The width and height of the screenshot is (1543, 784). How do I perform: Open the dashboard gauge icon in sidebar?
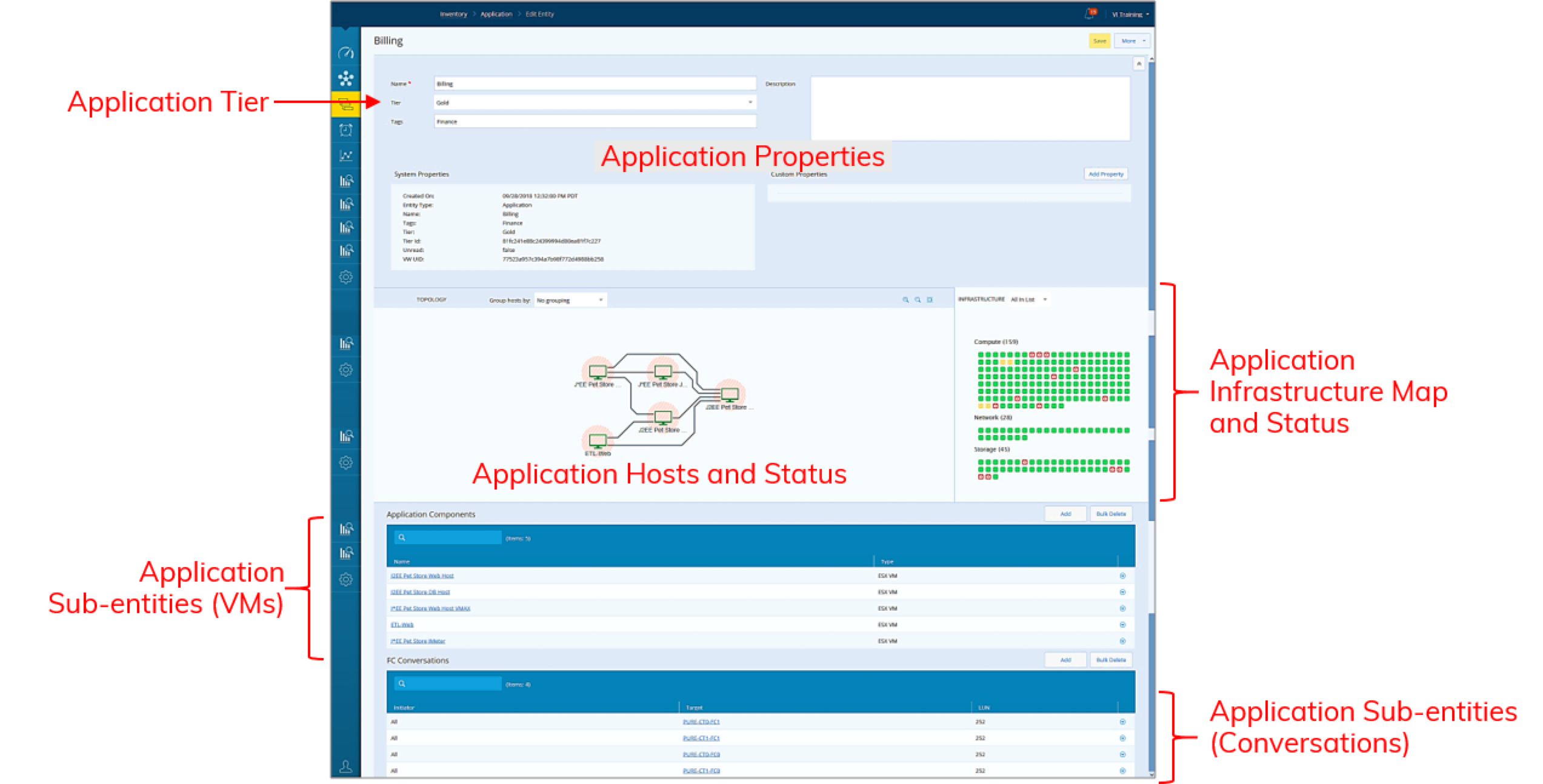point(345,53)
